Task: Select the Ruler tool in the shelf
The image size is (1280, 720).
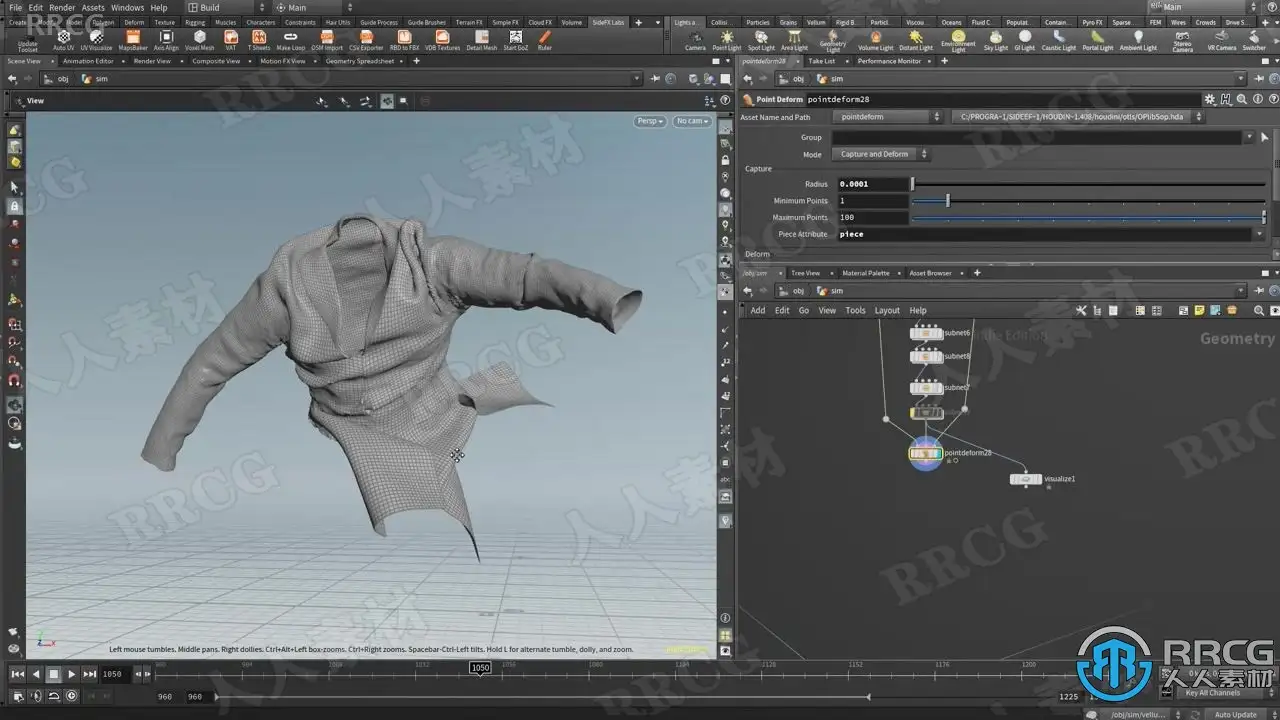Action: 544,39
